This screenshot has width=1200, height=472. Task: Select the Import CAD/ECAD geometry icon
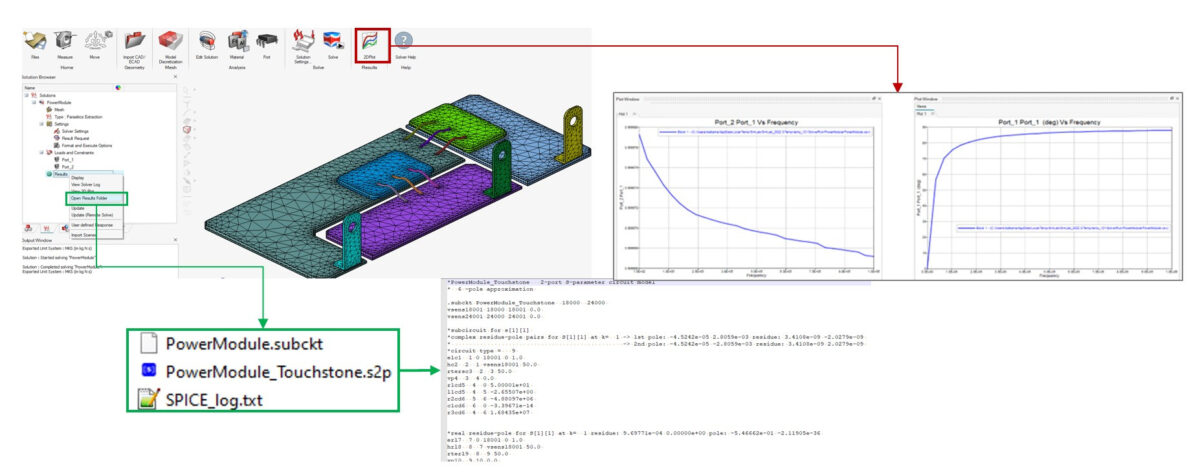tap(135, 41)
